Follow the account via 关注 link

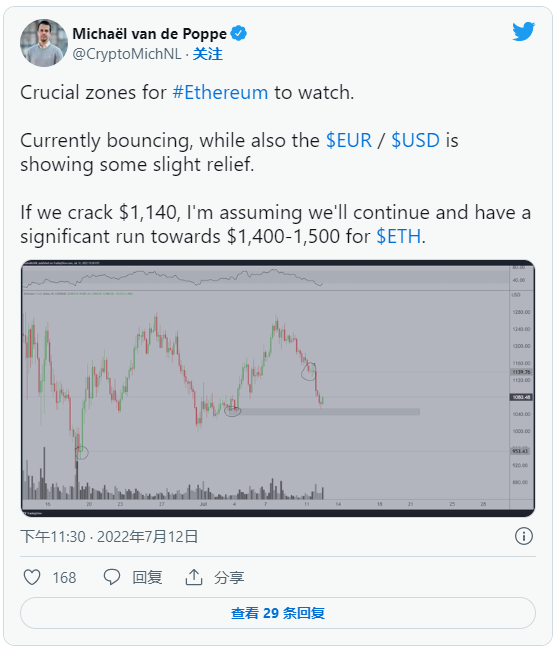(x=207, y=54)
